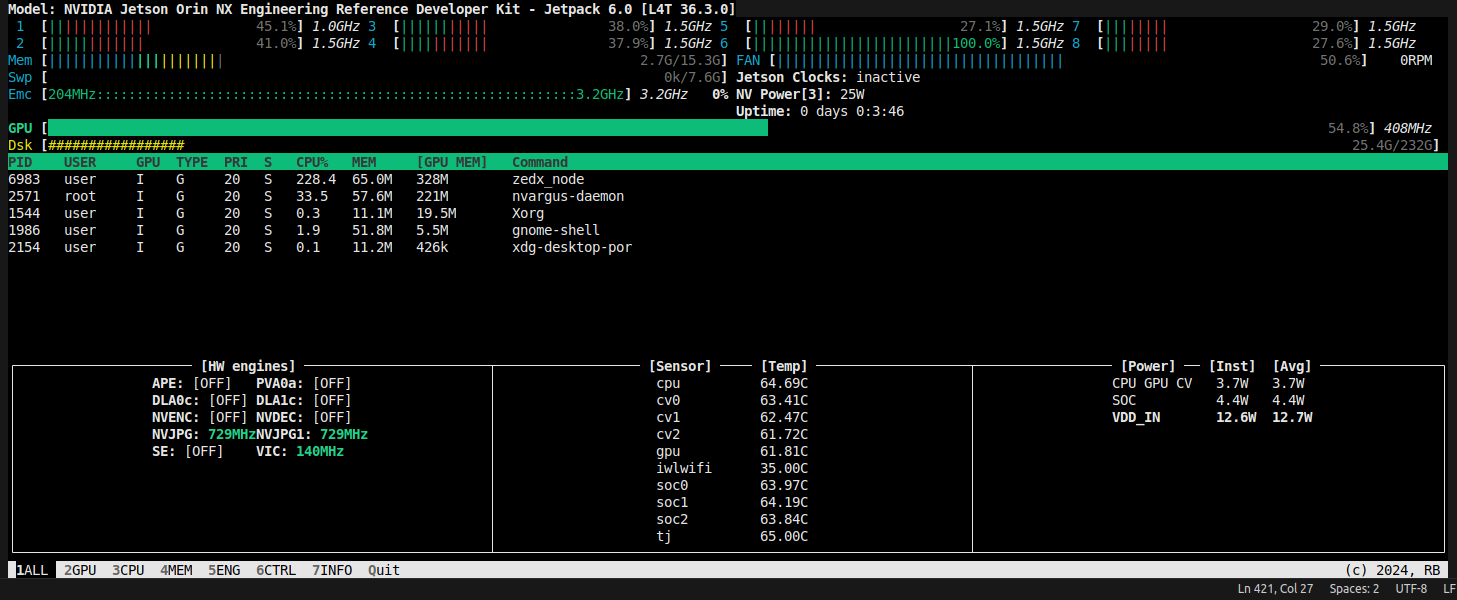Switch to the 6CTRL tab
The height and width of the screenshot is (600, 1457).
[276, 570]
